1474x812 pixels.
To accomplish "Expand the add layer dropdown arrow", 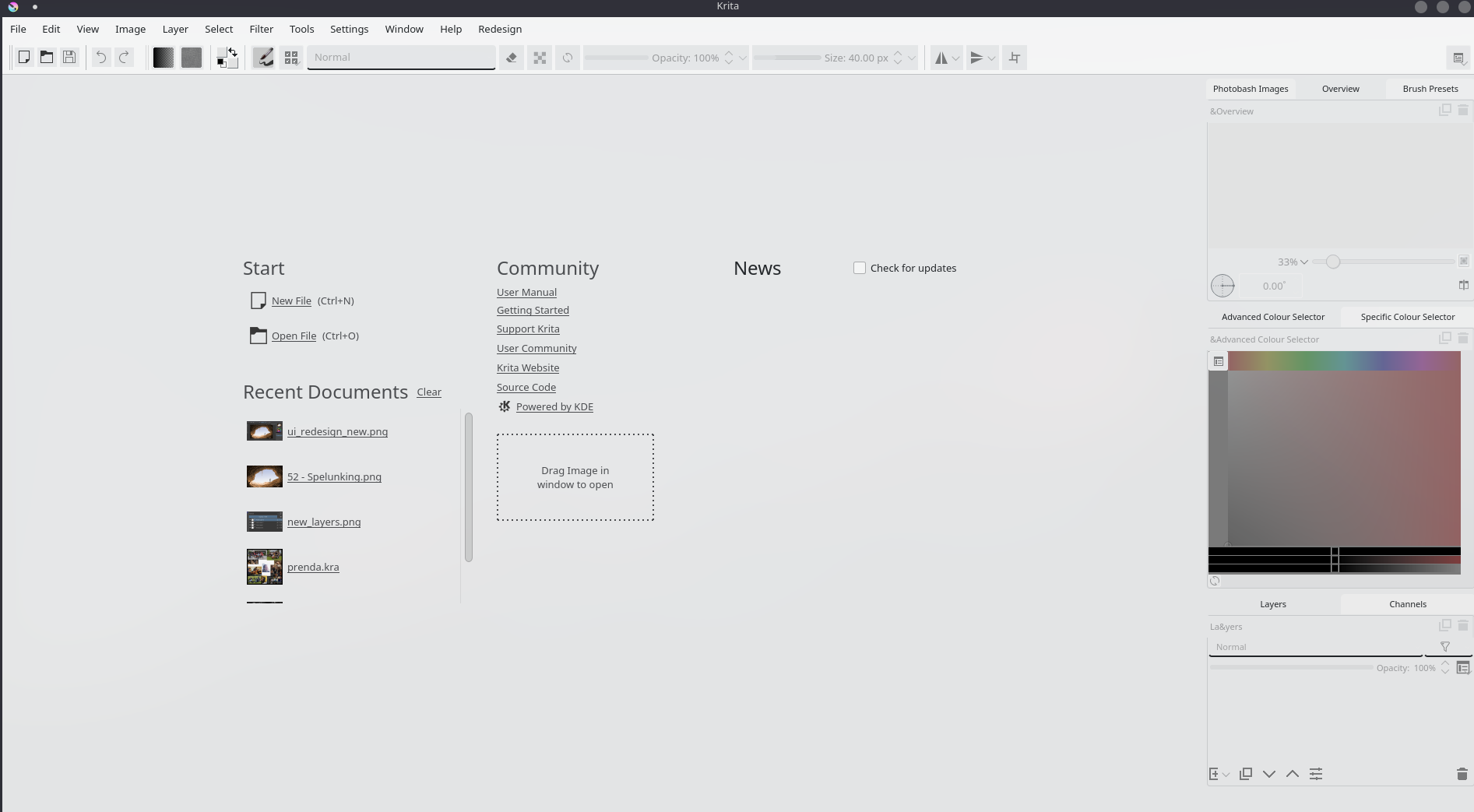I will click(1226, 775).
